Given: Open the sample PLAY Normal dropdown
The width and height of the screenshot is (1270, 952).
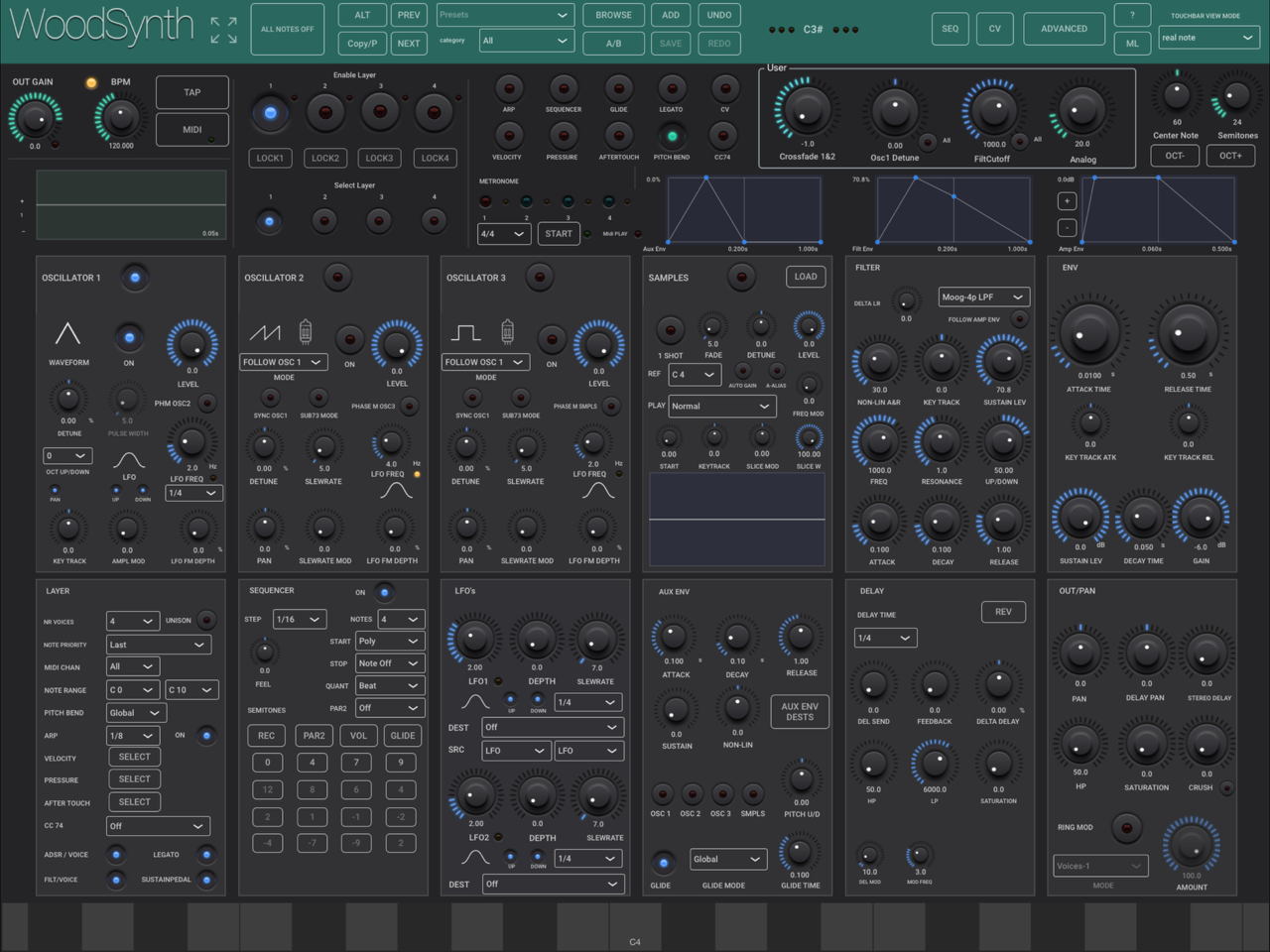Looking at the screenshot, I should 721,406.
